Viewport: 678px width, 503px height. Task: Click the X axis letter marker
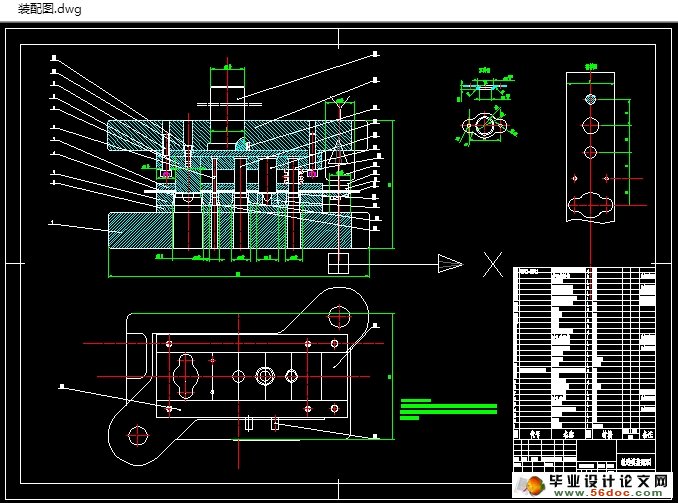[x=492, y=264]
